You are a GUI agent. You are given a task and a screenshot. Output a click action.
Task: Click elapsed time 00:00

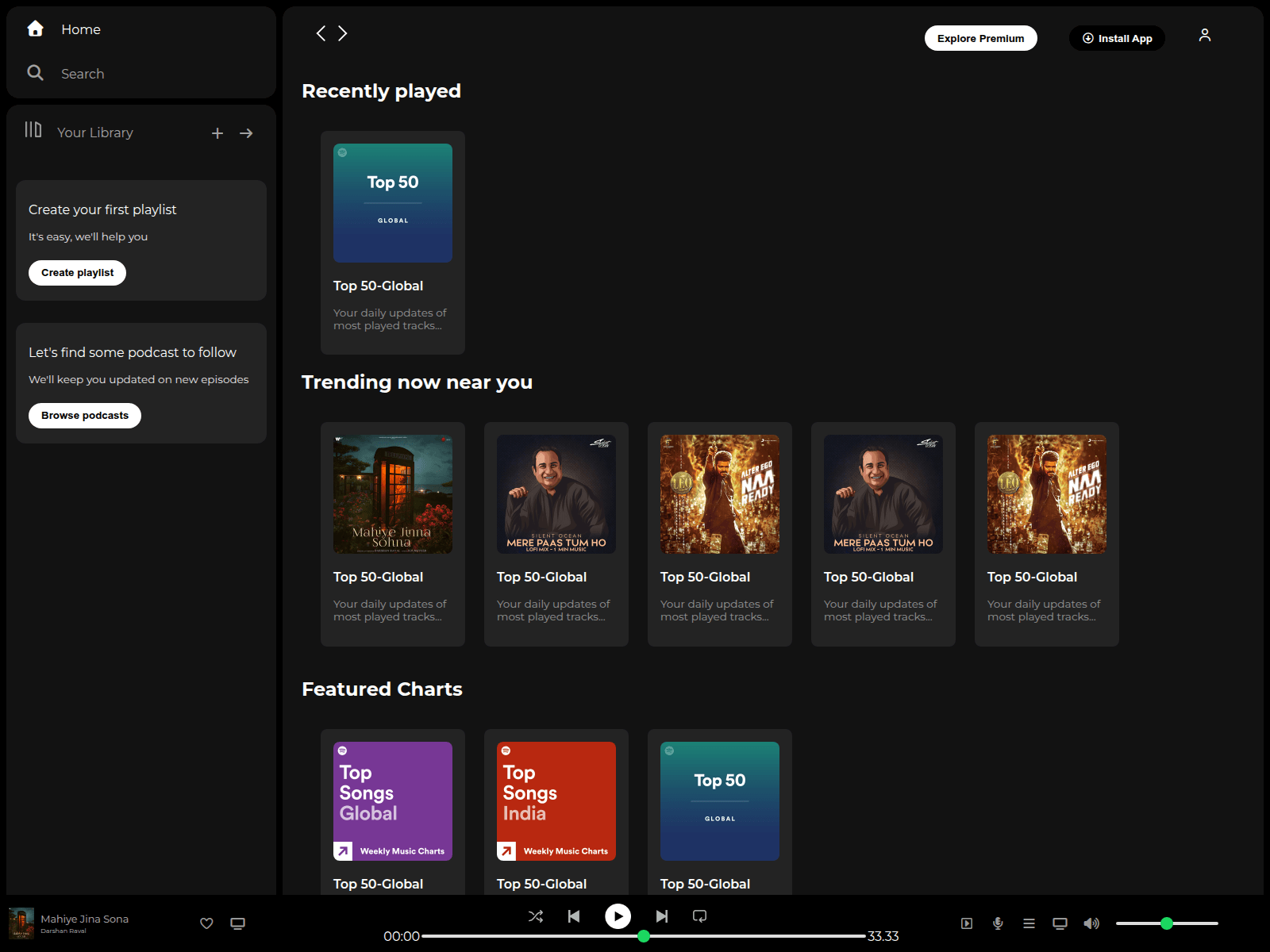[x=402, y=936]
